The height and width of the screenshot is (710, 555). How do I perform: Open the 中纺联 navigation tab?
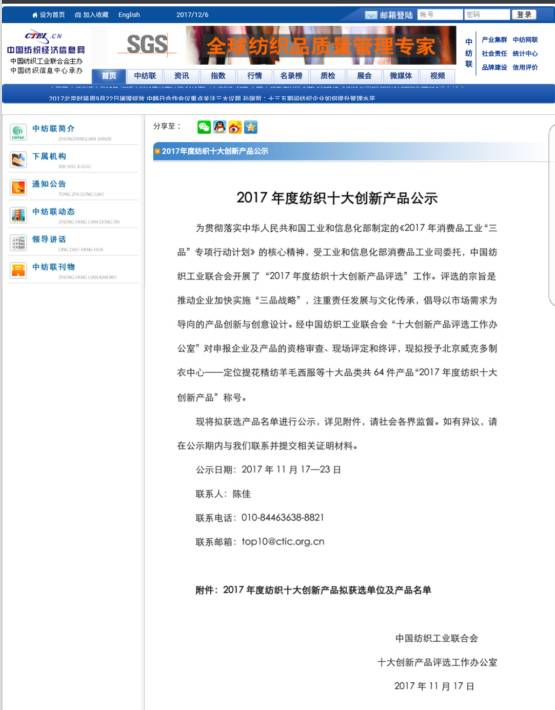[145, 76]
